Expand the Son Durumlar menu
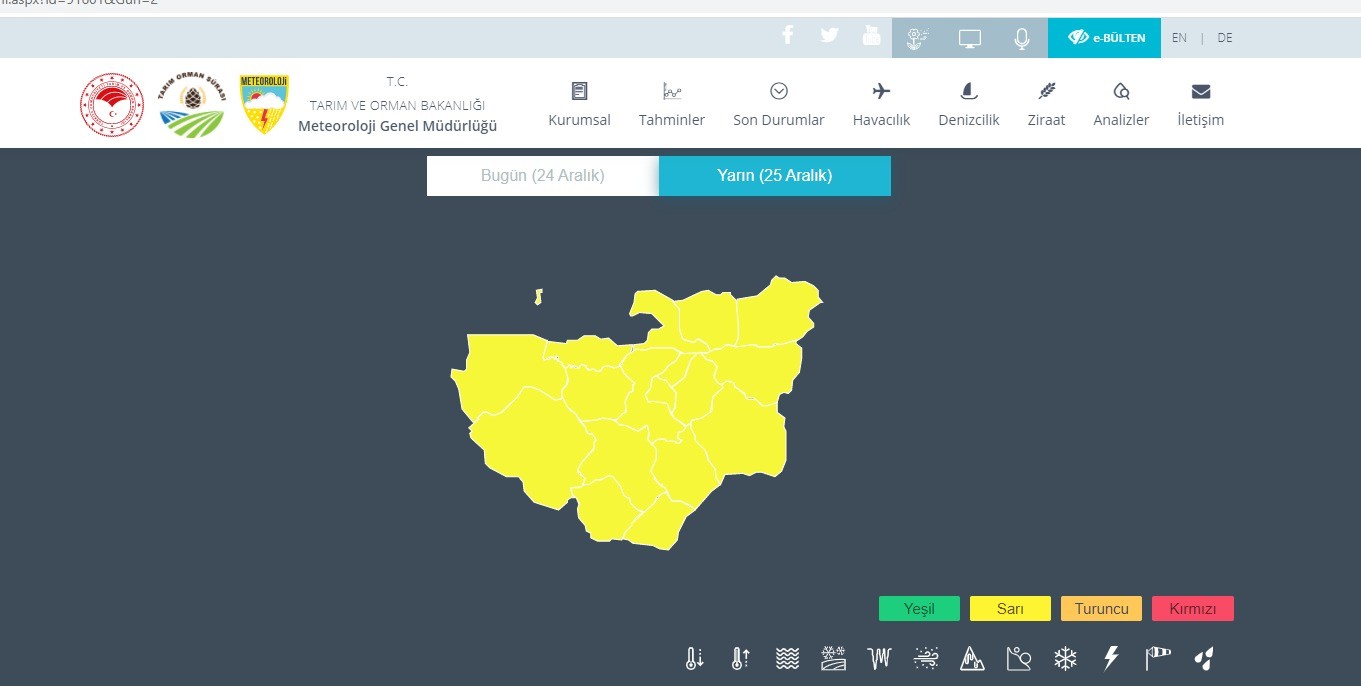 pos(778,105)
